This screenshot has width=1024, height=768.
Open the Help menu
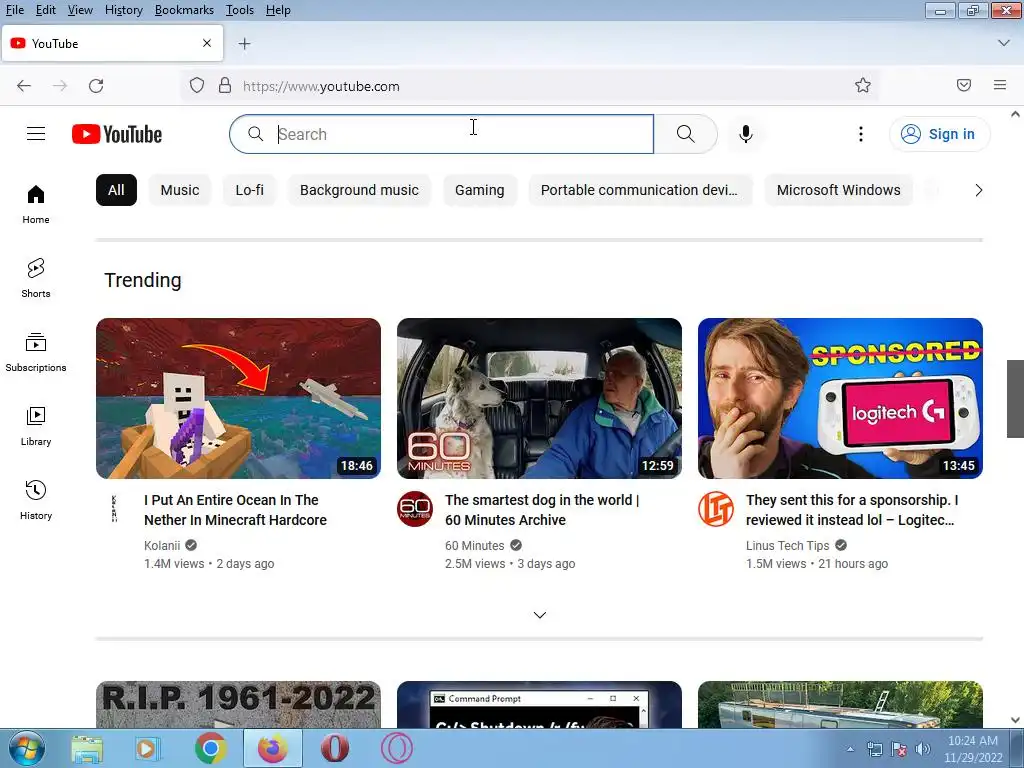[278, 10]
